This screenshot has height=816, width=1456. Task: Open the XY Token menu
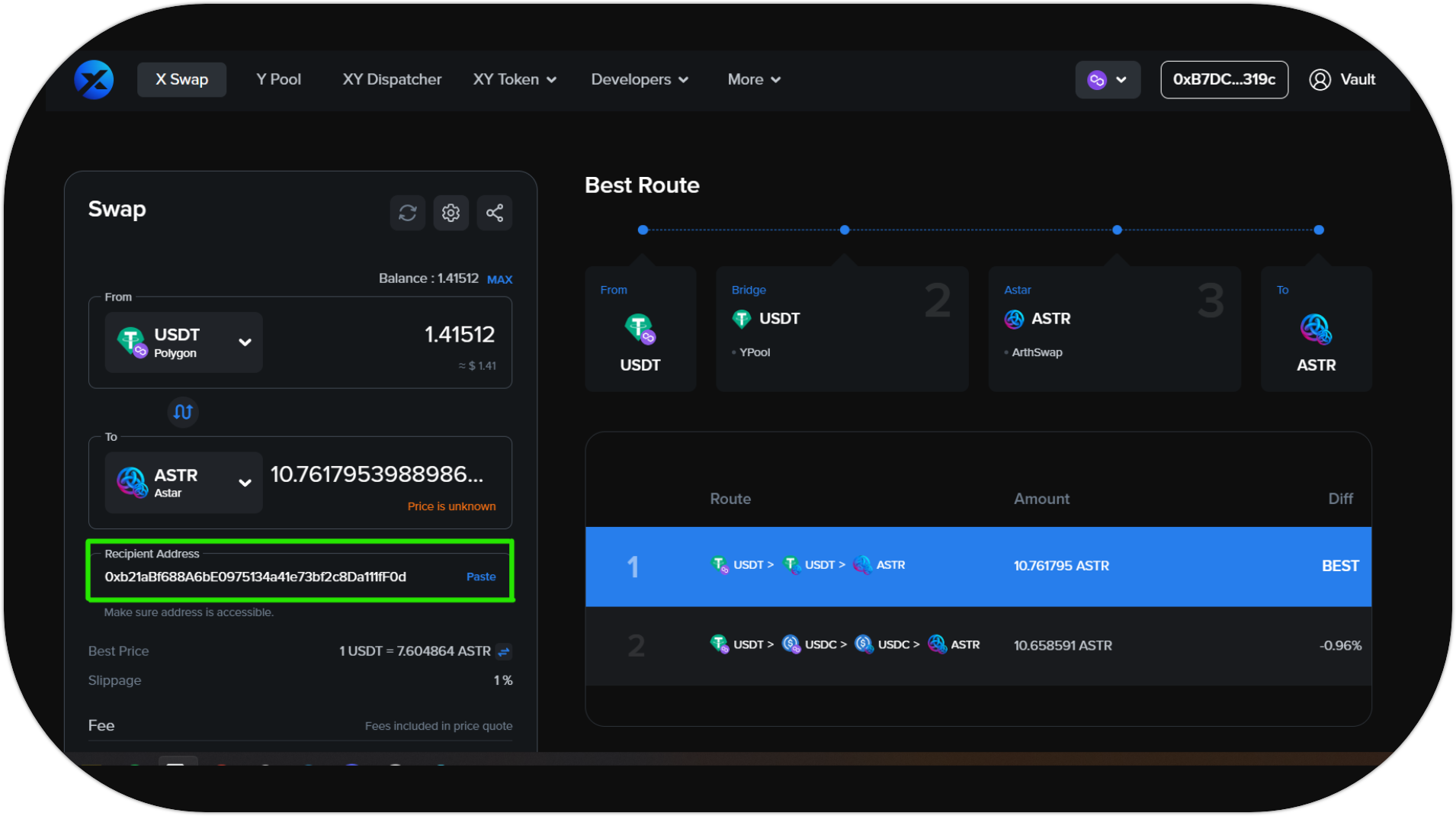(515, 80)
